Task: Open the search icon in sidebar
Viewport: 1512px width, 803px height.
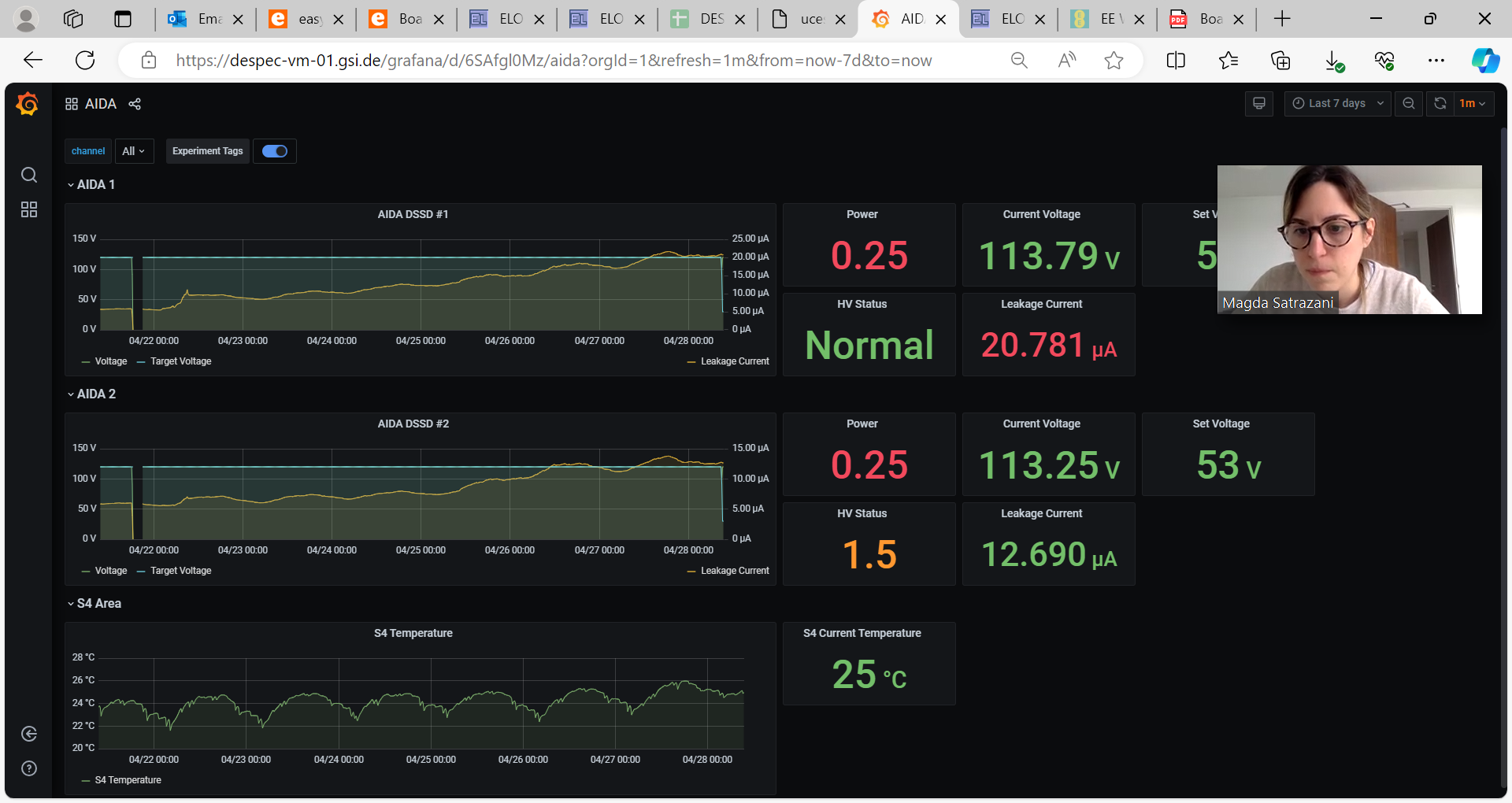Action: click(29, 175)
